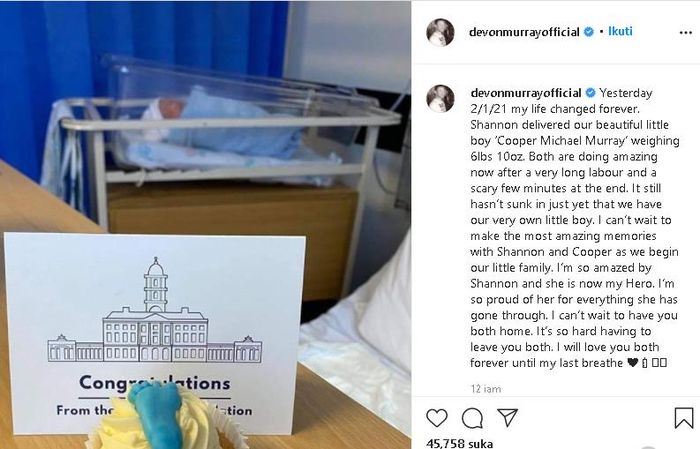Like the post with the heart icon

pos(437,418)
